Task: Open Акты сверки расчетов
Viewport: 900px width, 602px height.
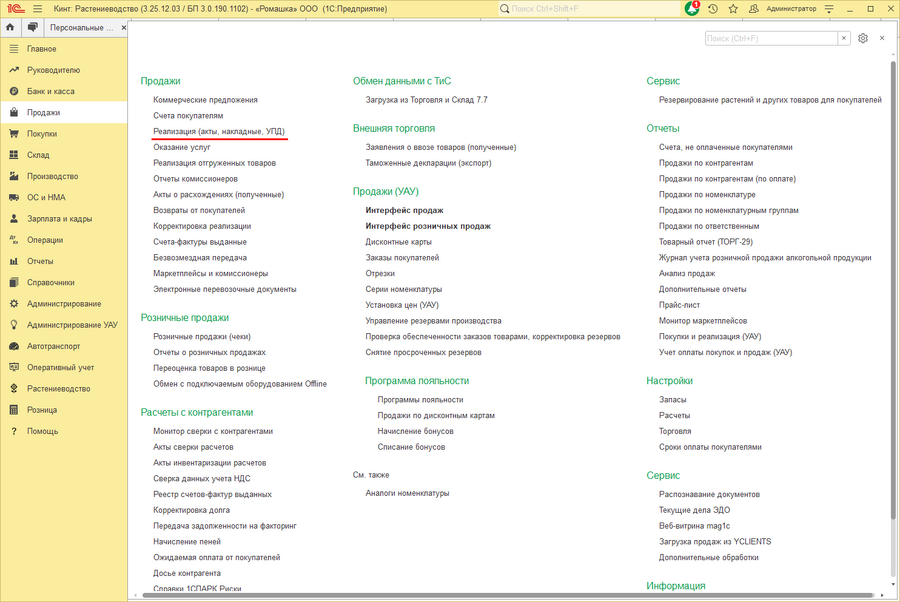Action: [x=193, y=447]
